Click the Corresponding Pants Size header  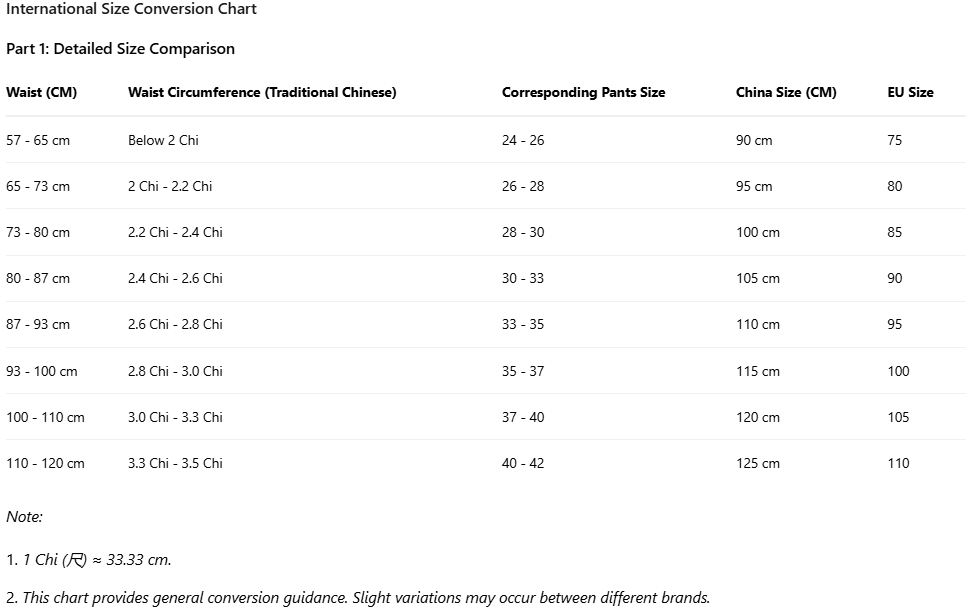click(x=583, y=92)
